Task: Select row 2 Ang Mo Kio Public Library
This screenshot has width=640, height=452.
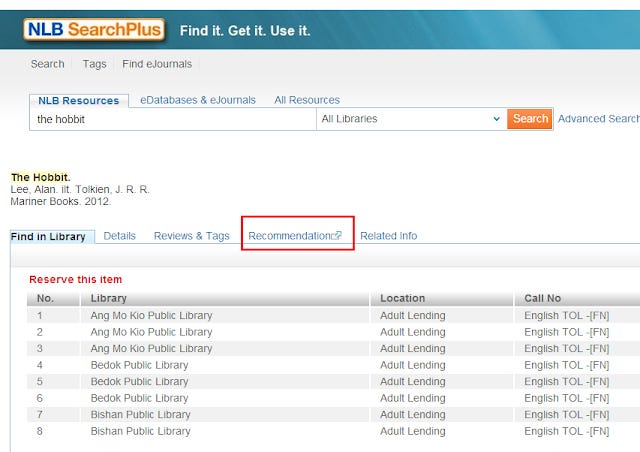Action: tap(151, 332)
